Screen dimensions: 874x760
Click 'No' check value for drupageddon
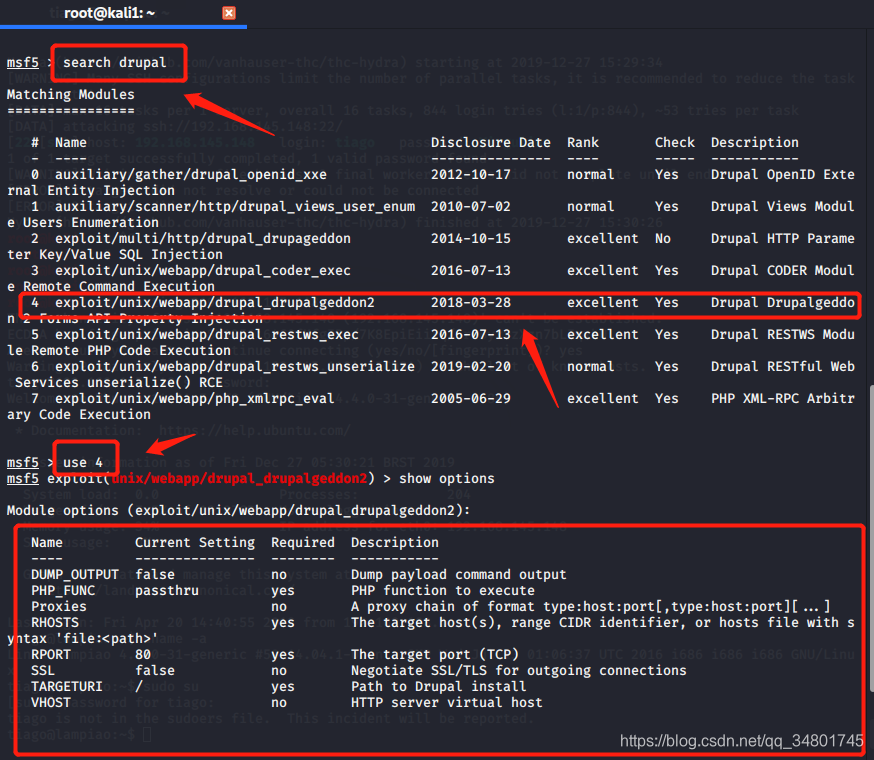[663, 239]
